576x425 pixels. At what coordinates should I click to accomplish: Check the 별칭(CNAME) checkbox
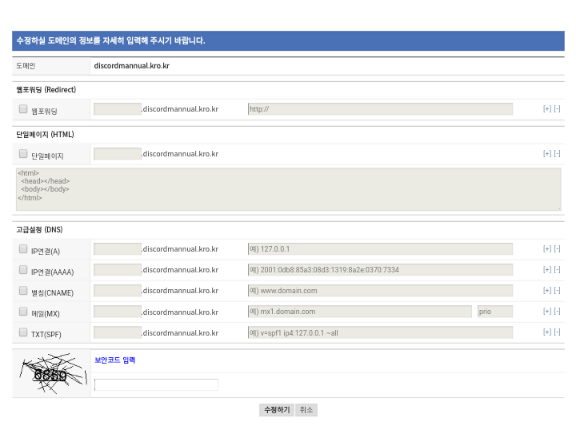click(x=23, y=291)
